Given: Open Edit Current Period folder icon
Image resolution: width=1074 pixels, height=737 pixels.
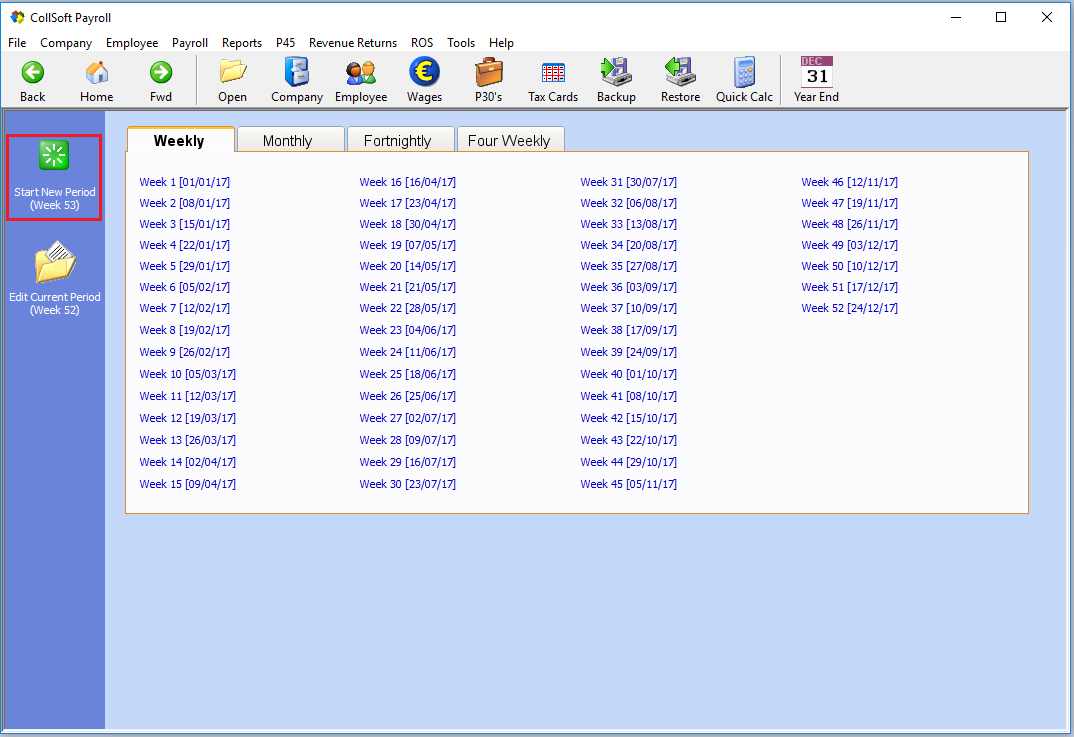Looking at the screenshot, I should (54, 264).
